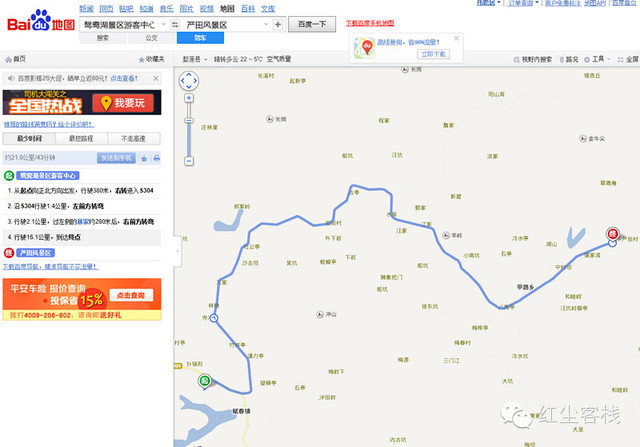Click the destination input field 严田风景区
Screen dimensions: 640x447
[x=222, y=25]
